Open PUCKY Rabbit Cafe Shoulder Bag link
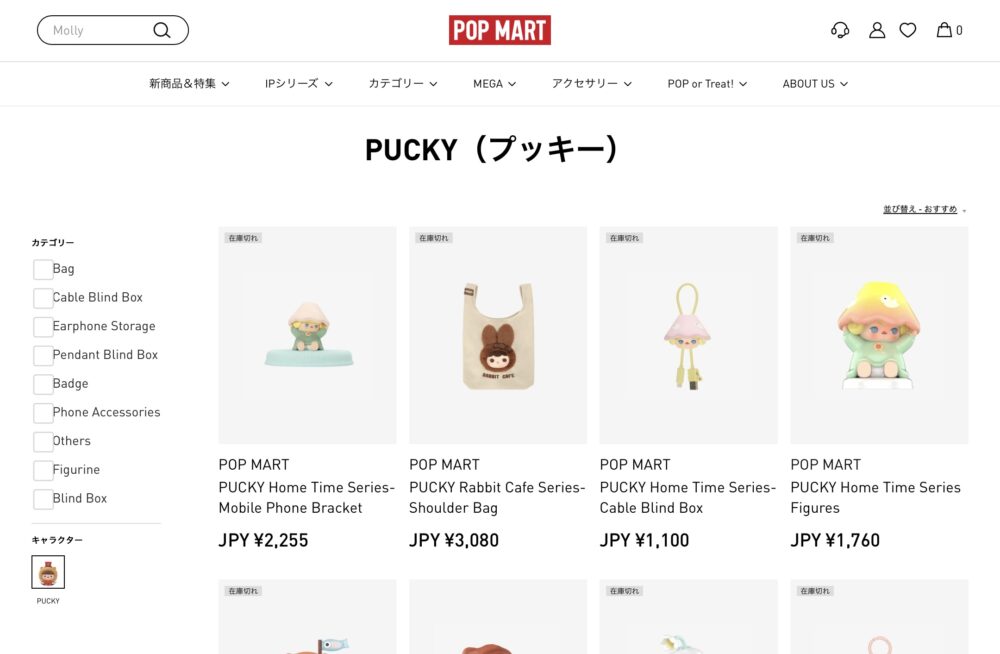 pos(497,498)
